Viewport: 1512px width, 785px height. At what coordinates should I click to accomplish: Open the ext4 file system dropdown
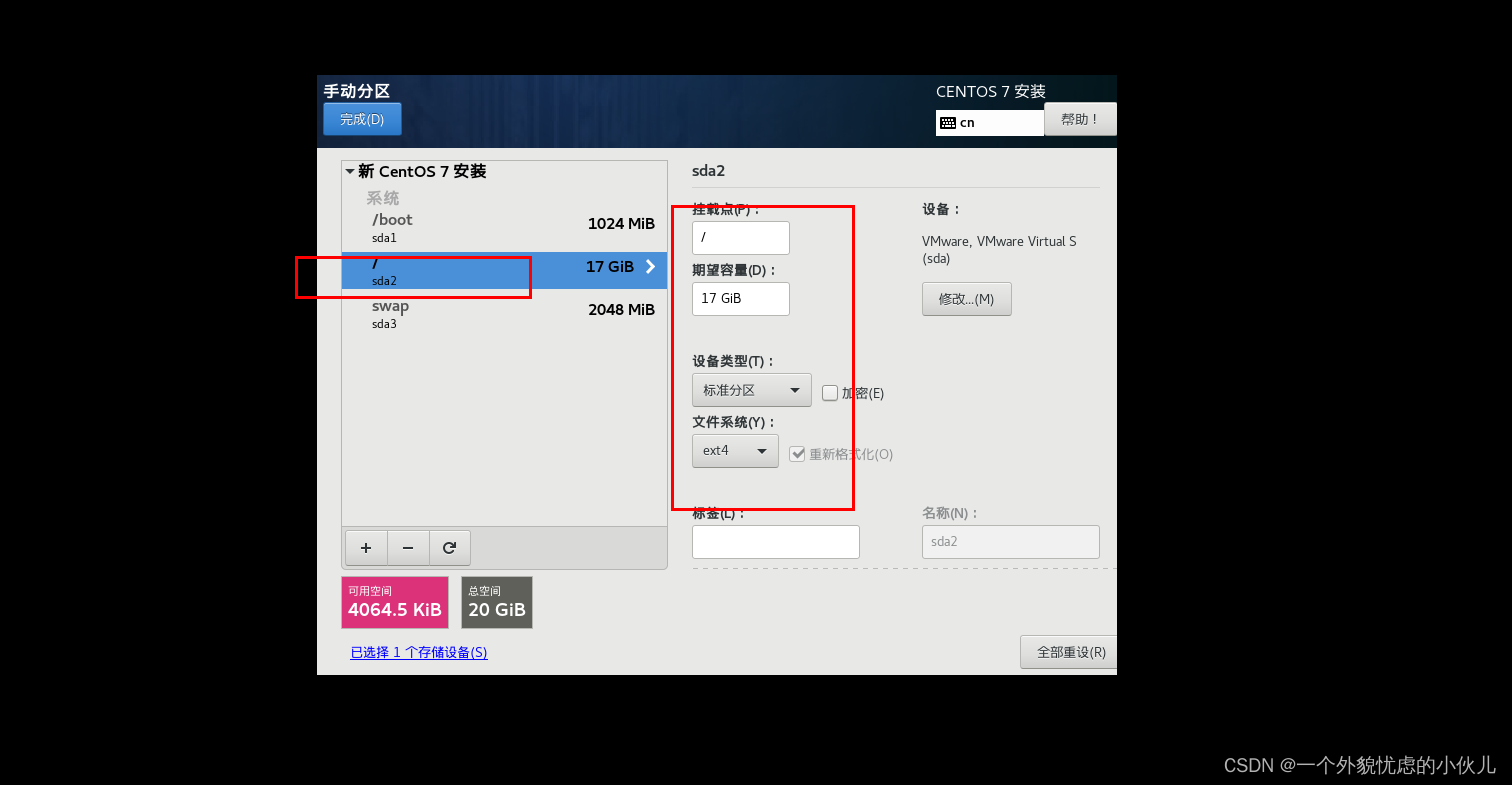tap(735, 451)
